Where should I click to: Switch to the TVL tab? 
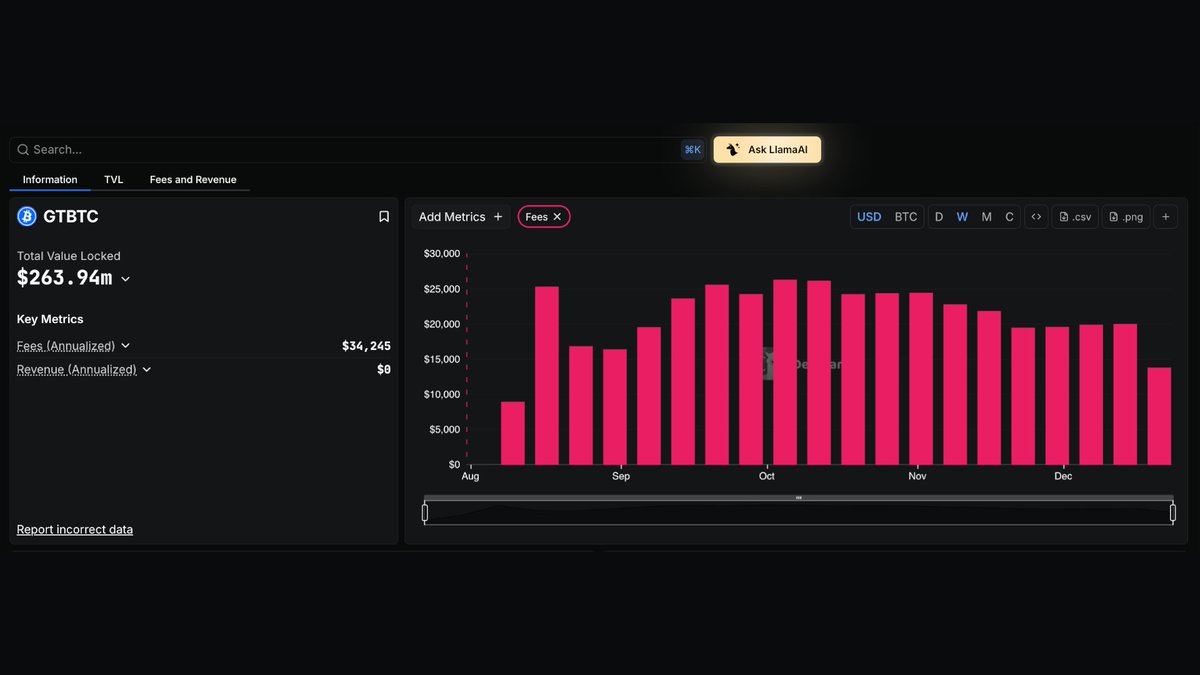point(113,180)
